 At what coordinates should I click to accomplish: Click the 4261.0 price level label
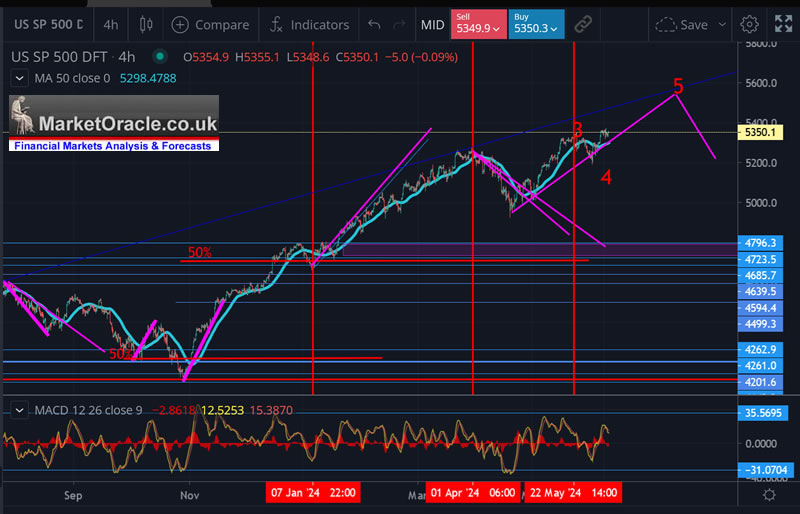tap(760, 365)
